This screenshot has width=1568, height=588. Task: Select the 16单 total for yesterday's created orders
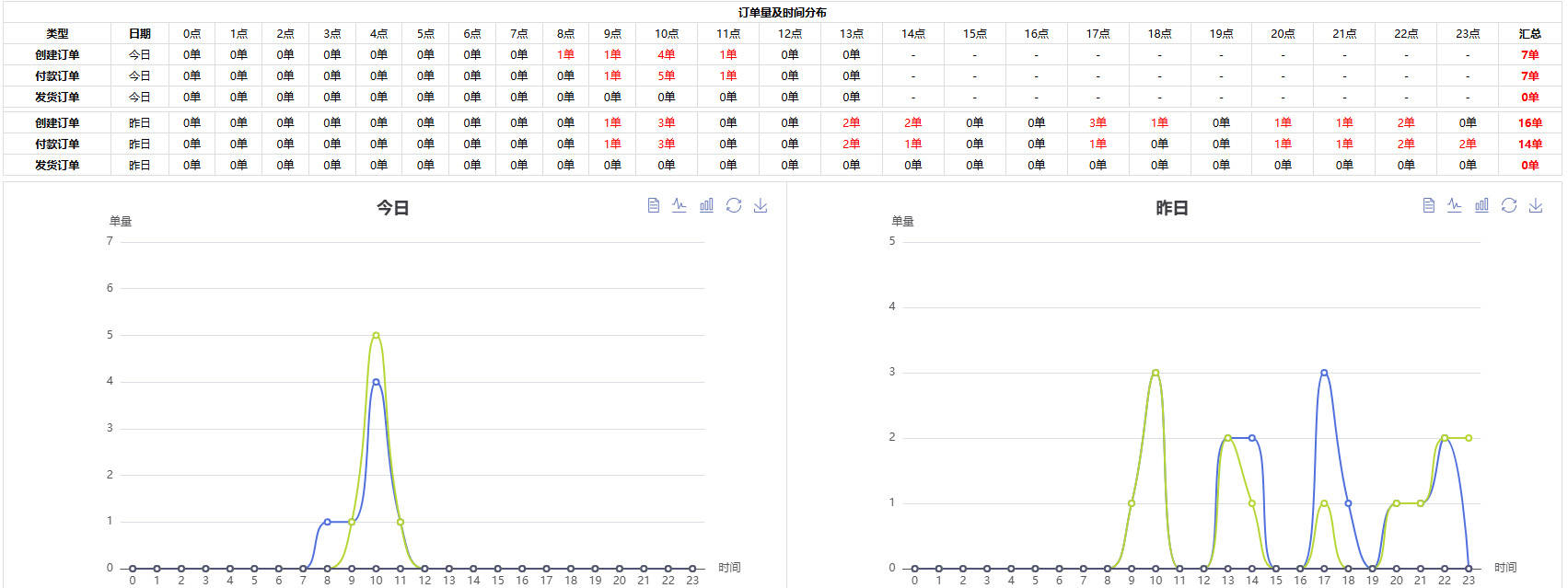[x=1529, y=122]
